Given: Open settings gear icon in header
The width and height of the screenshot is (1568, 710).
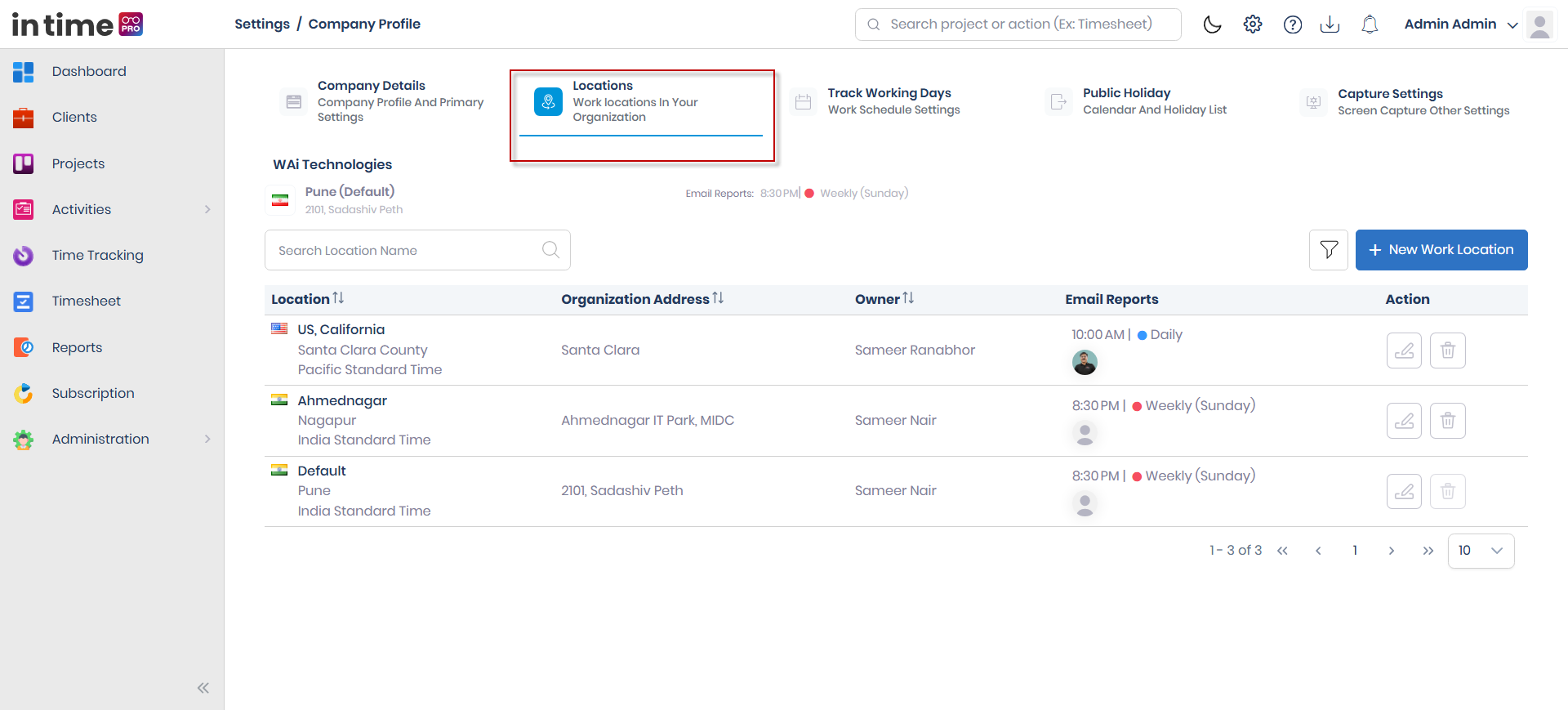Looking at the screenshot, I should point(1253,25).
